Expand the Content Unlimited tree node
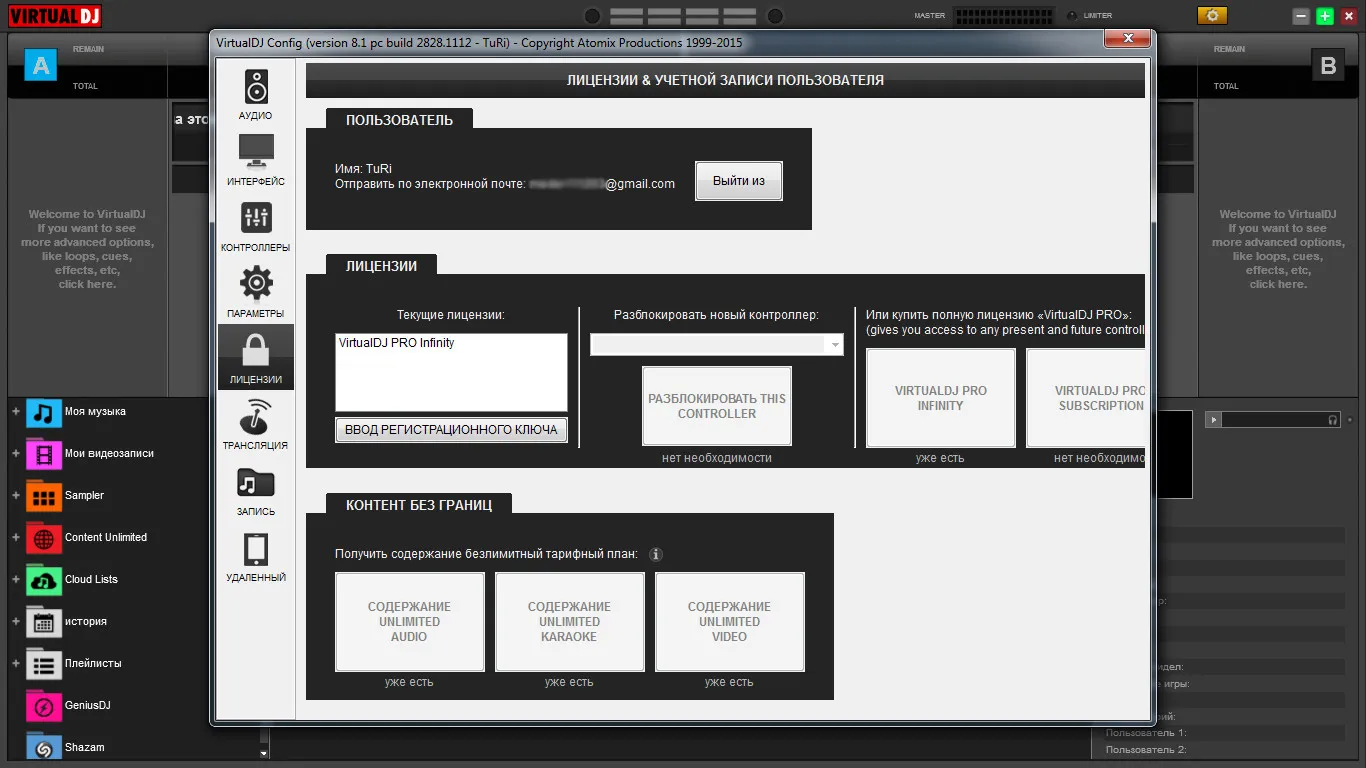Image resolution: width=1366 pixels, height=768 pixels. point(15,538)
